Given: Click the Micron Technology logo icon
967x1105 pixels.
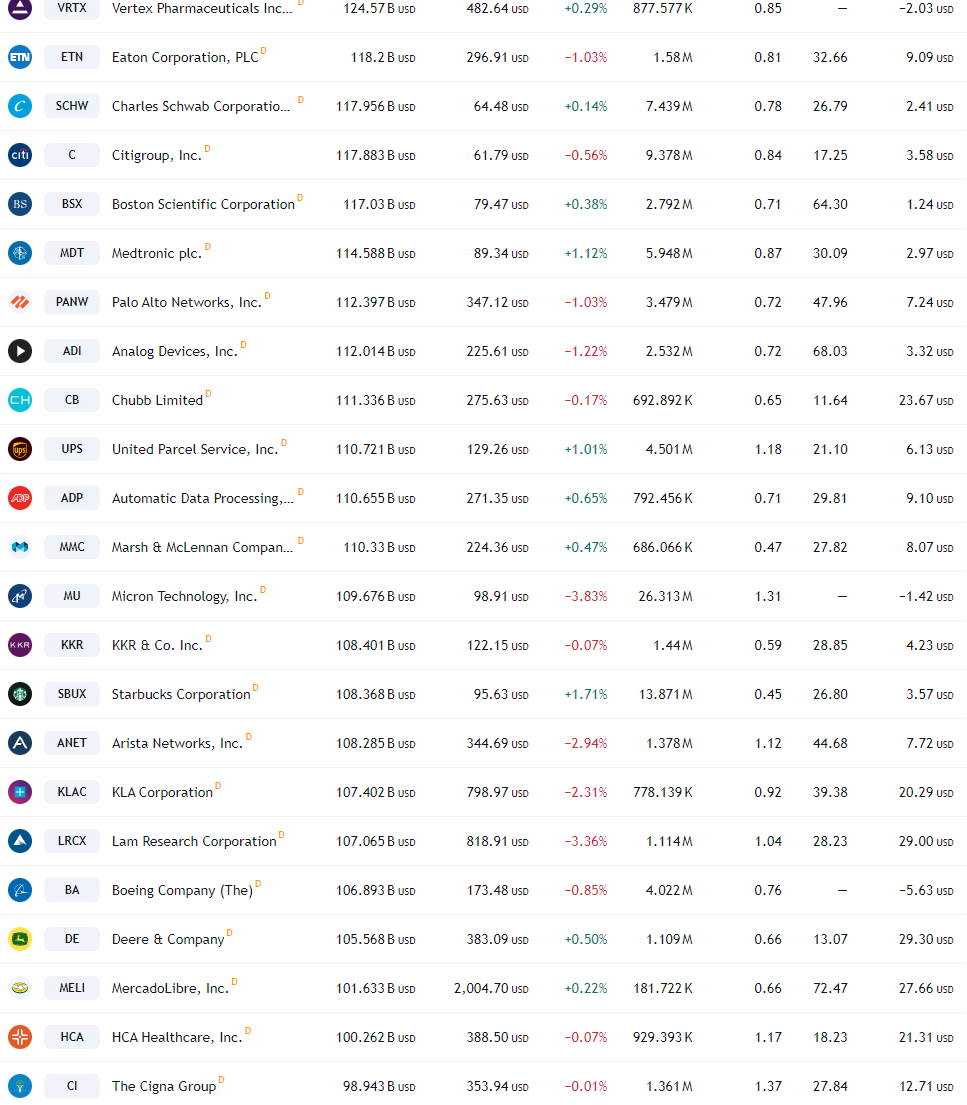Looking at the screenshot, I should pos(20,596).
